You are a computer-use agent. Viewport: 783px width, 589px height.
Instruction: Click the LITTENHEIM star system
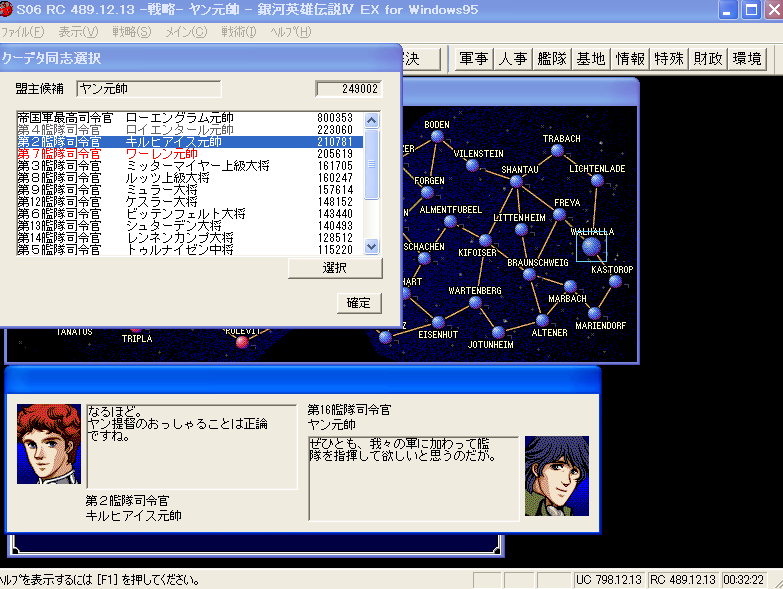click(x=521, y=230)
